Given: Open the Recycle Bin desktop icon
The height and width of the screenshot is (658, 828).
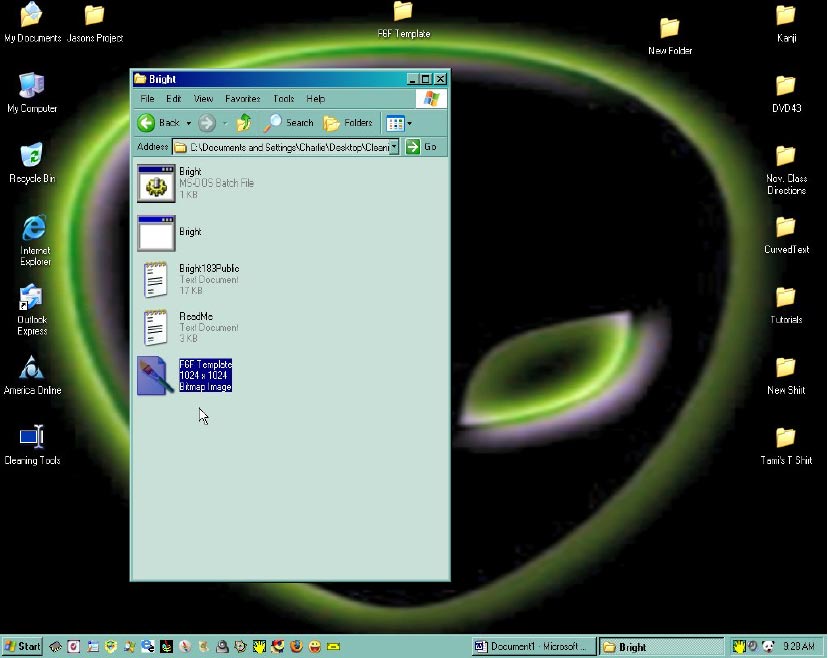Looking at the screenshot, I should click(x=32, y=158).
